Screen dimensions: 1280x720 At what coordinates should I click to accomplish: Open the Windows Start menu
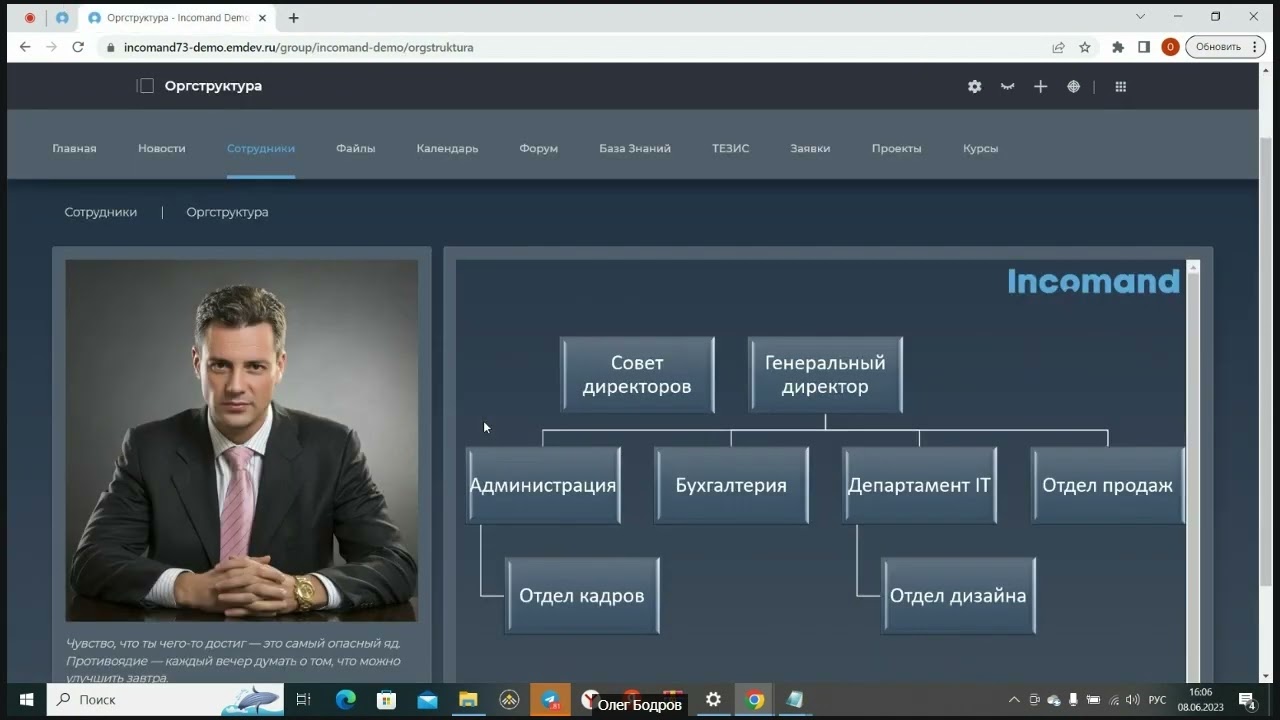tap(26, 700)
